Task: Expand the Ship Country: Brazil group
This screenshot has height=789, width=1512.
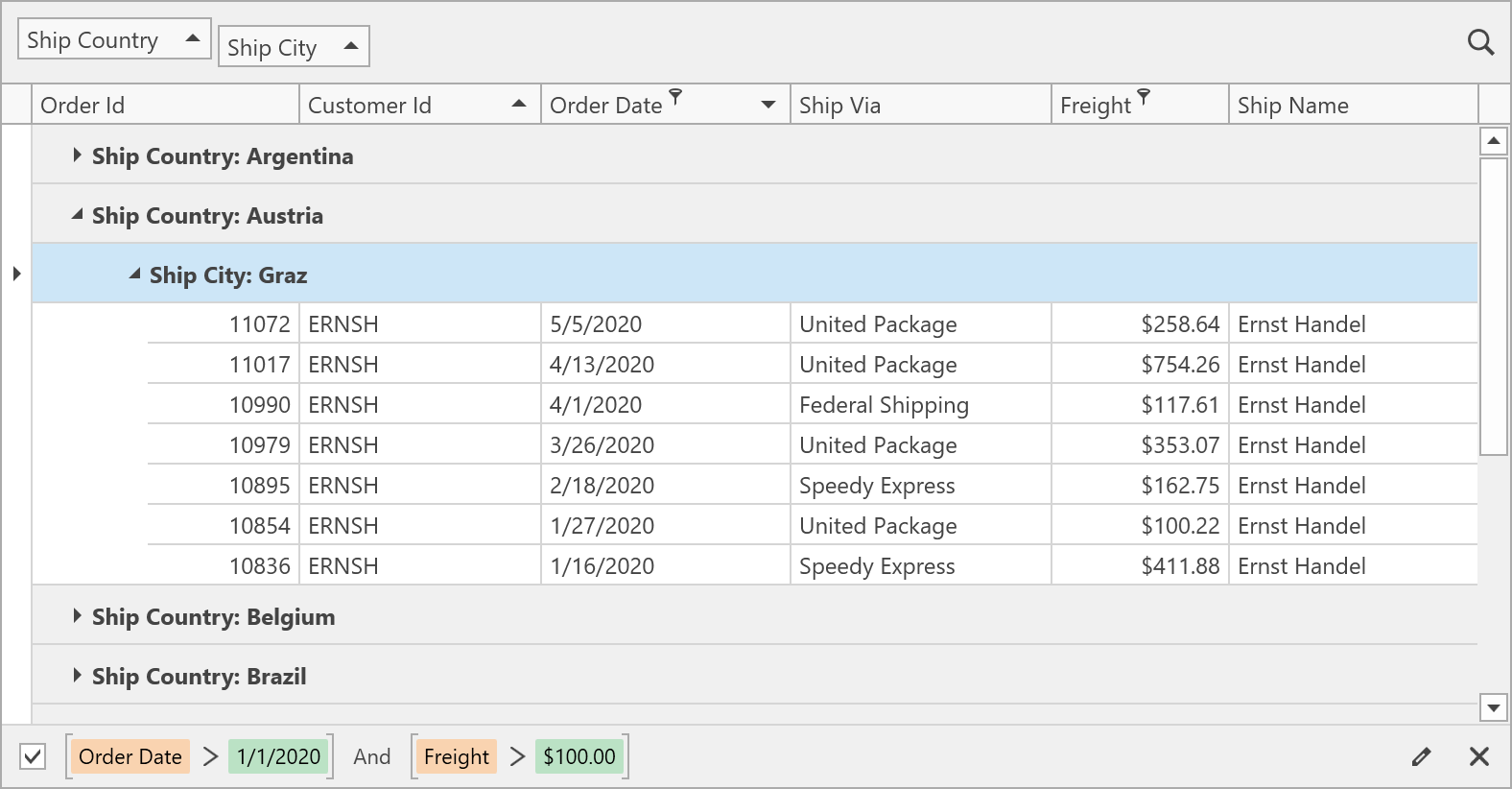Action: 77,676
